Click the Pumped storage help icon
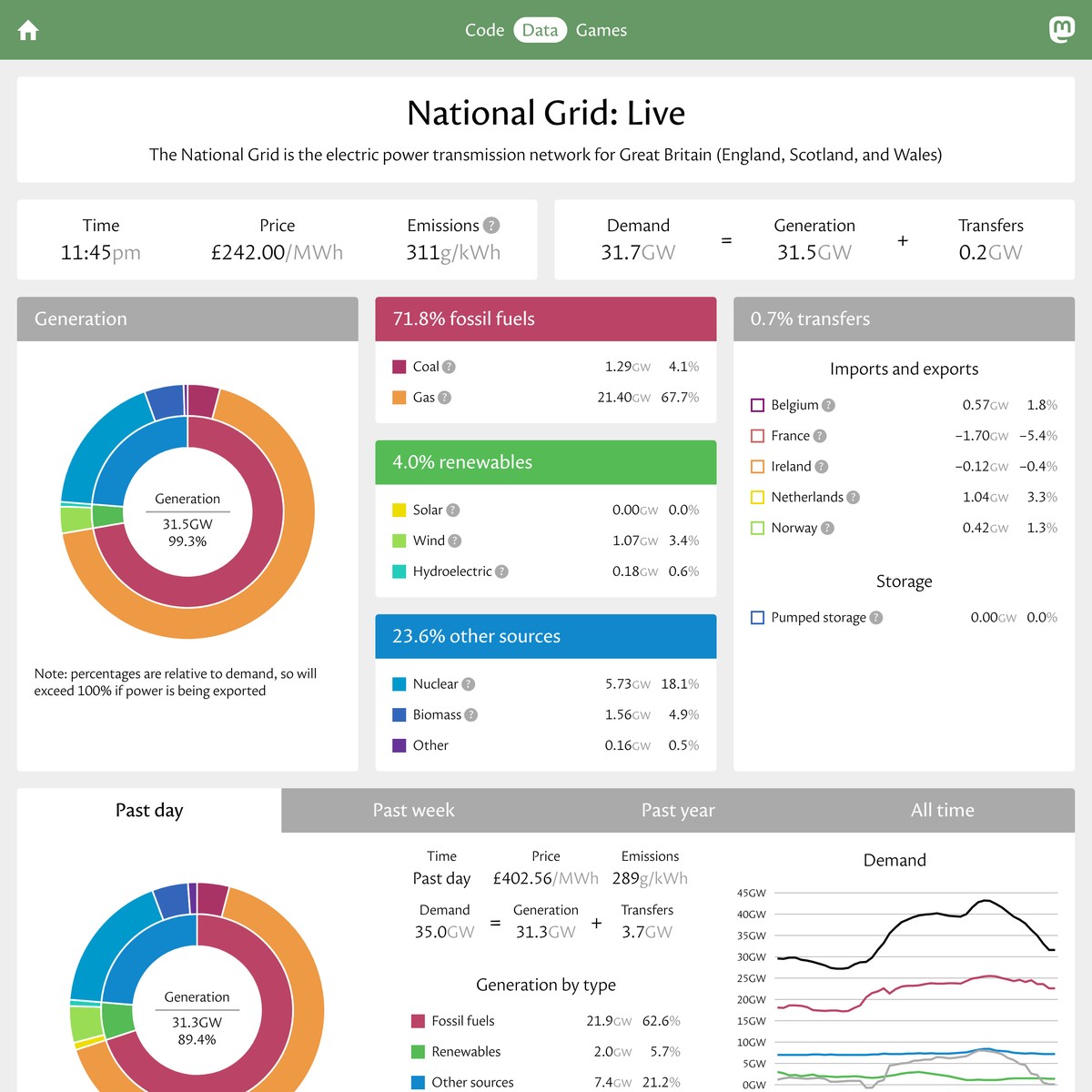The image size is (1092, 1092). pos(876,617)
